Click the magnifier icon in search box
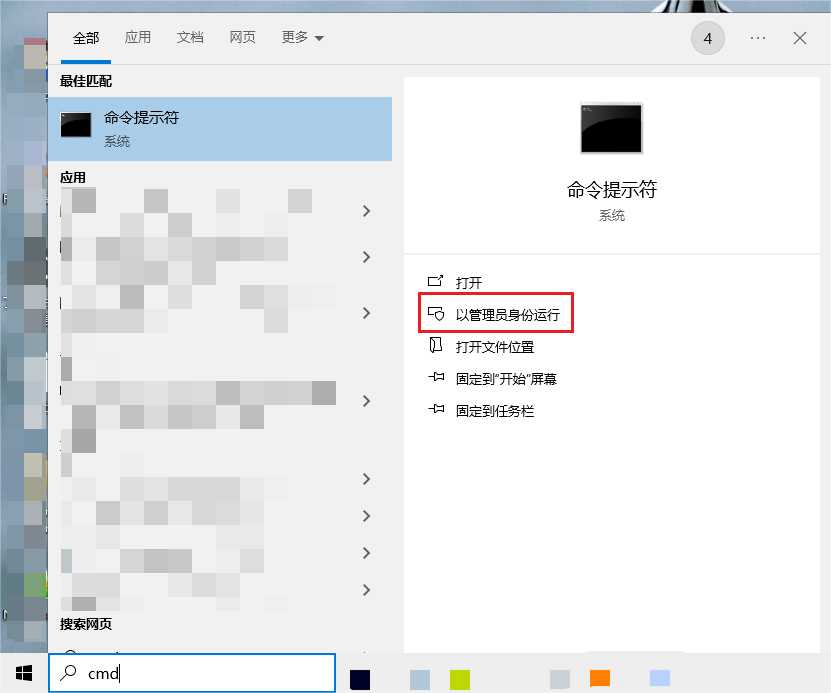Viewport: 831px width, 693px height. coord(68,673)
